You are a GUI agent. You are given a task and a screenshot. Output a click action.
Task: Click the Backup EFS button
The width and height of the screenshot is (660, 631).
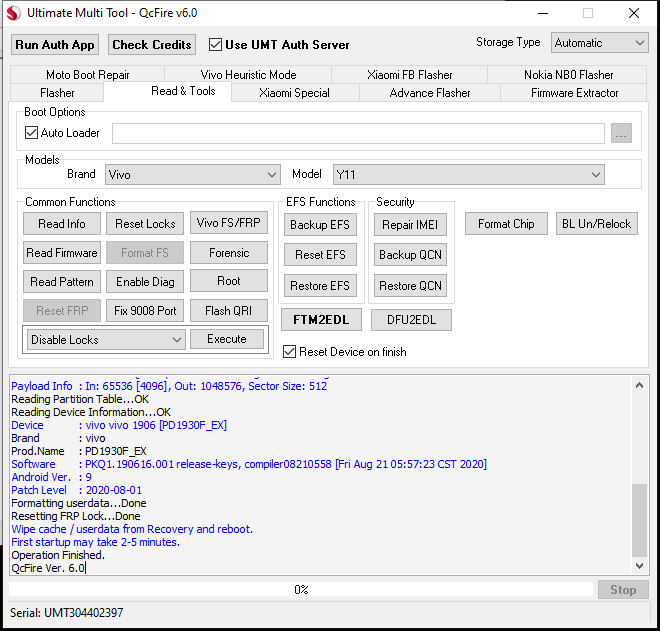pyautogui.click(x=320, y=225)
